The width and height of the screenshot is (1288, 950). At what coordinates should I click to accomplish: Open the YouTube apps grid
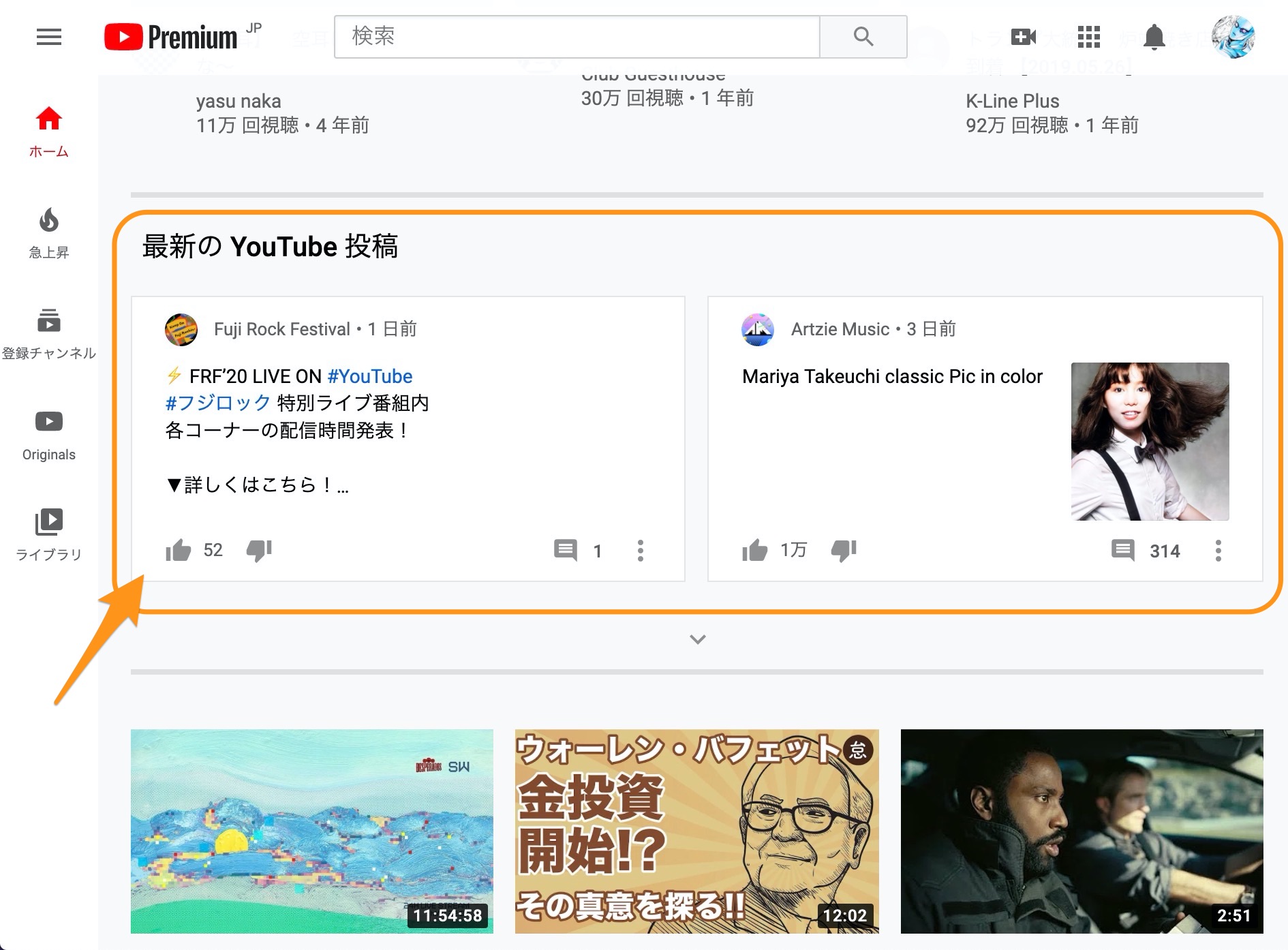1088,37
